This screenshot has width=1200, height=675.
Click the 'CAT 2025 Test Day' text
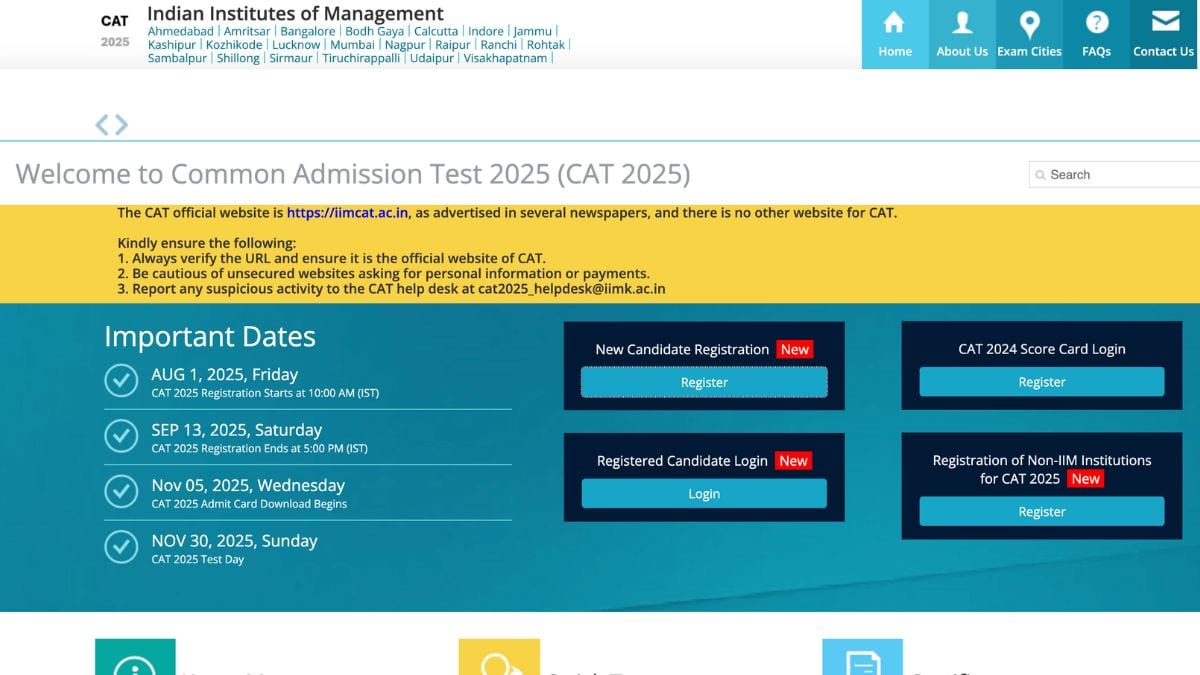(198, 560)
